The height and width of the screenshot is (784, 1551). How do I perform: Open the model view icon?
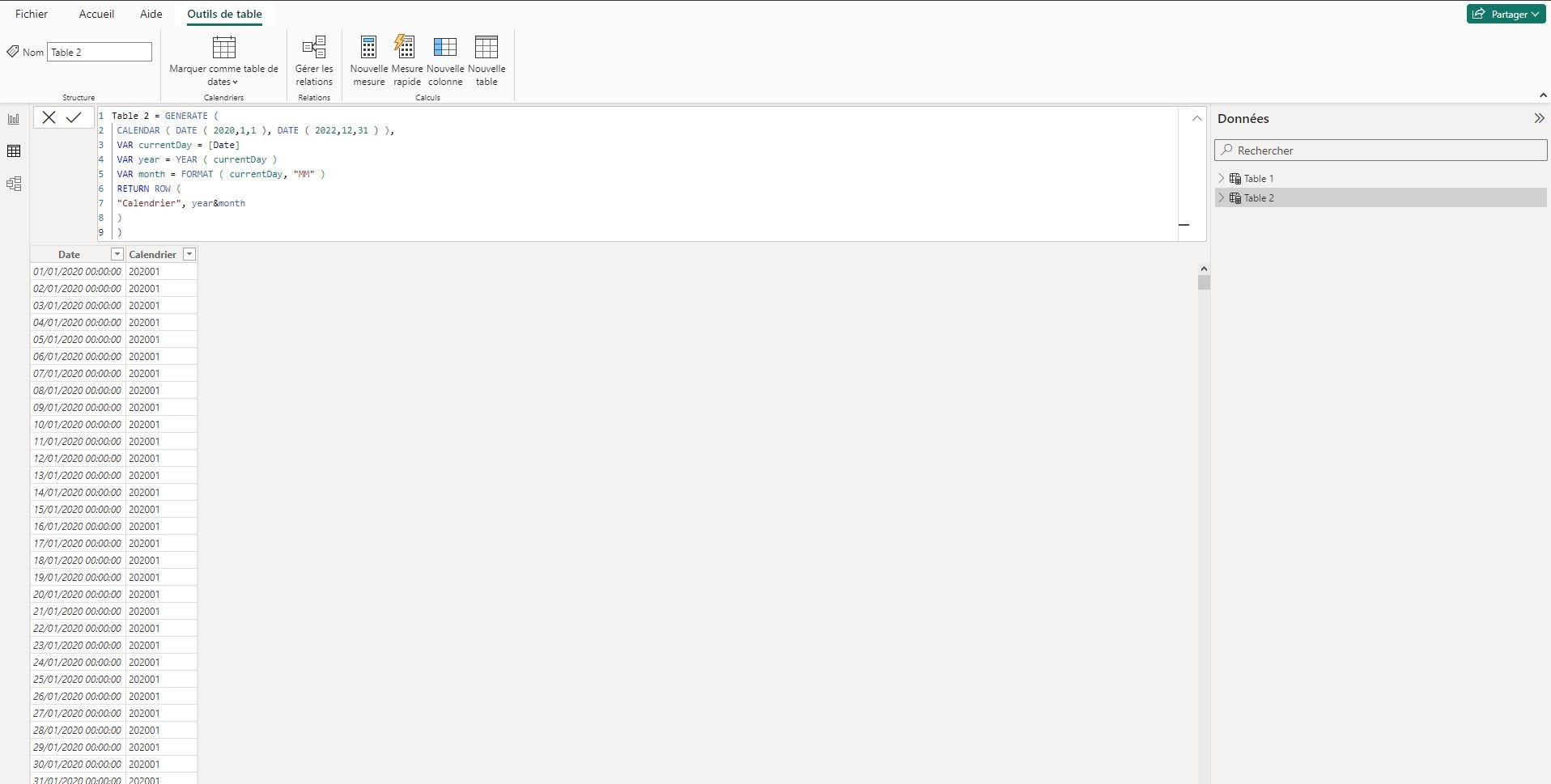(x=14, y=184)
